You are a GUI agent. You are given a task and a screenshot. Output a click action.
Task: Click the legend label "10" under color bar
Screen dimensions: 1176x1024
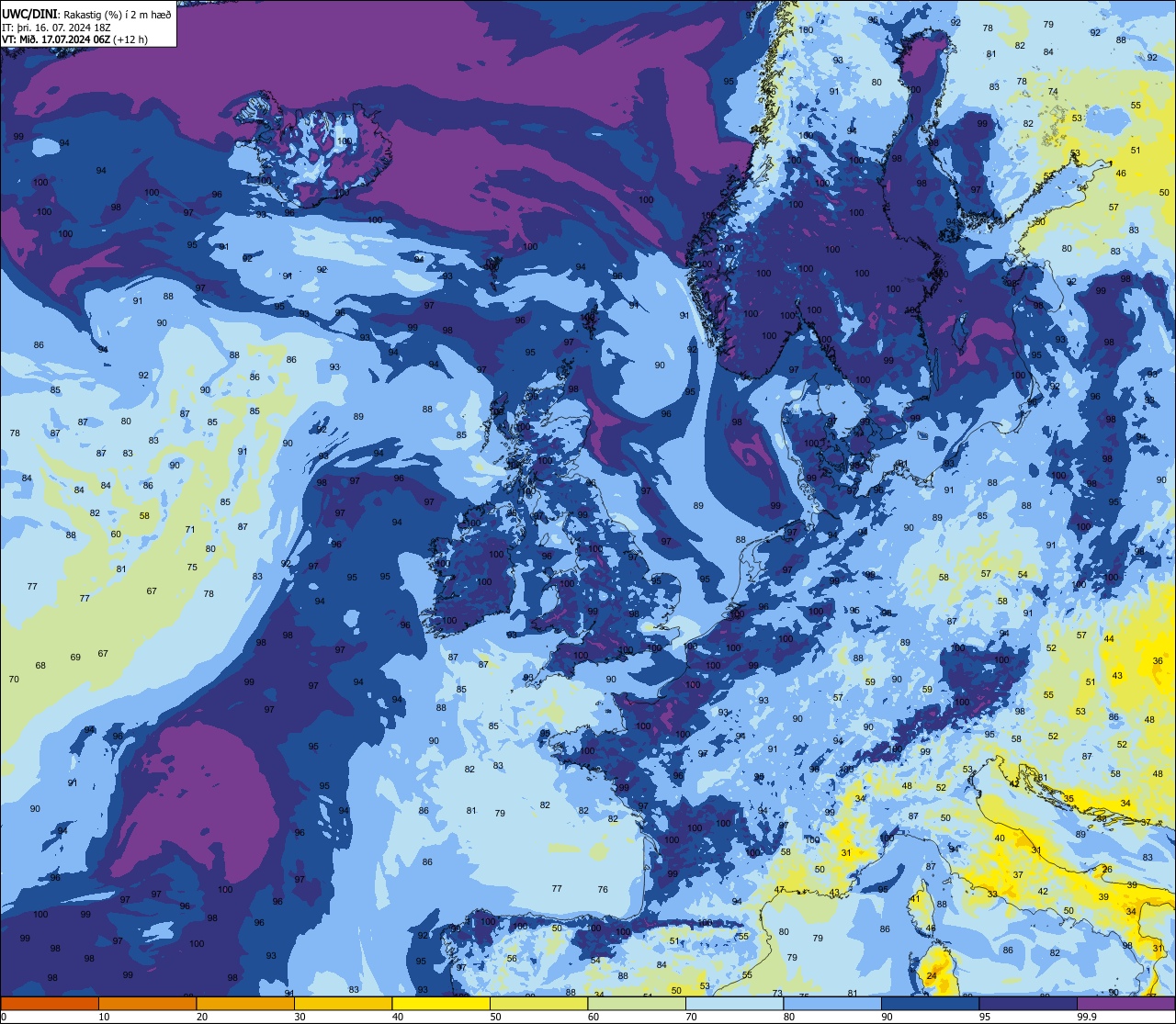click(x=104, y=1017)
